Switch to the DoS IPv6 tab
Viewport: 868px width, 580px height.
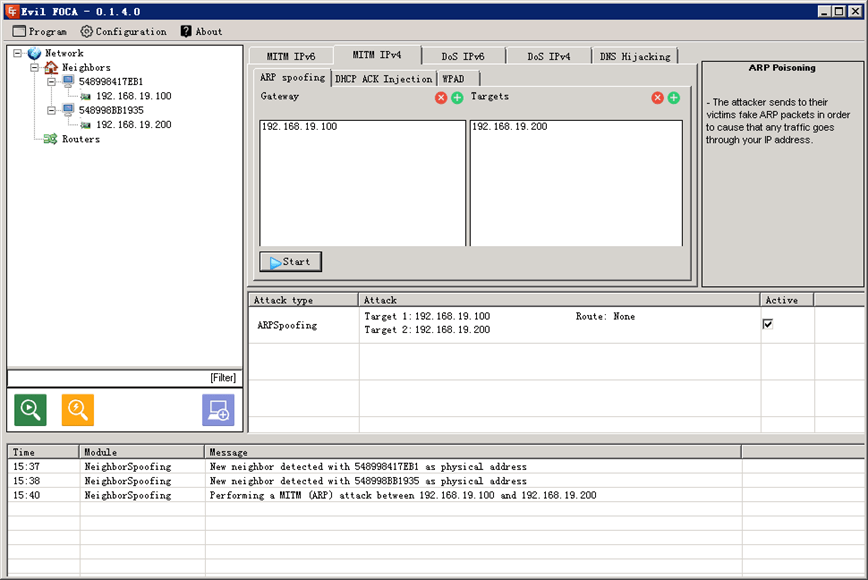(463, 56)
